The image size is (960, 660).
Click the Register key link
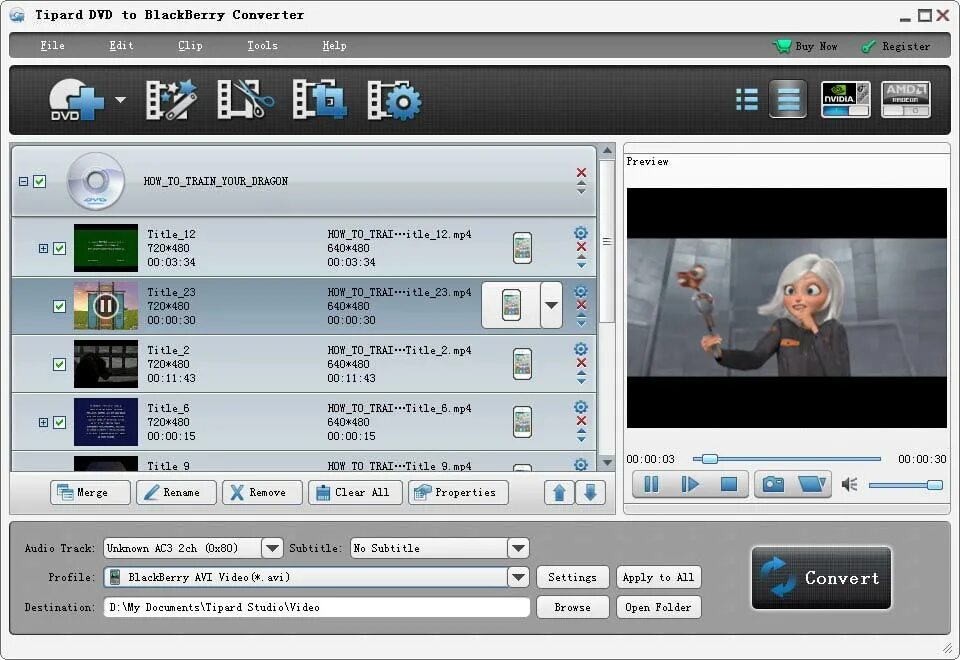point(896,47)
